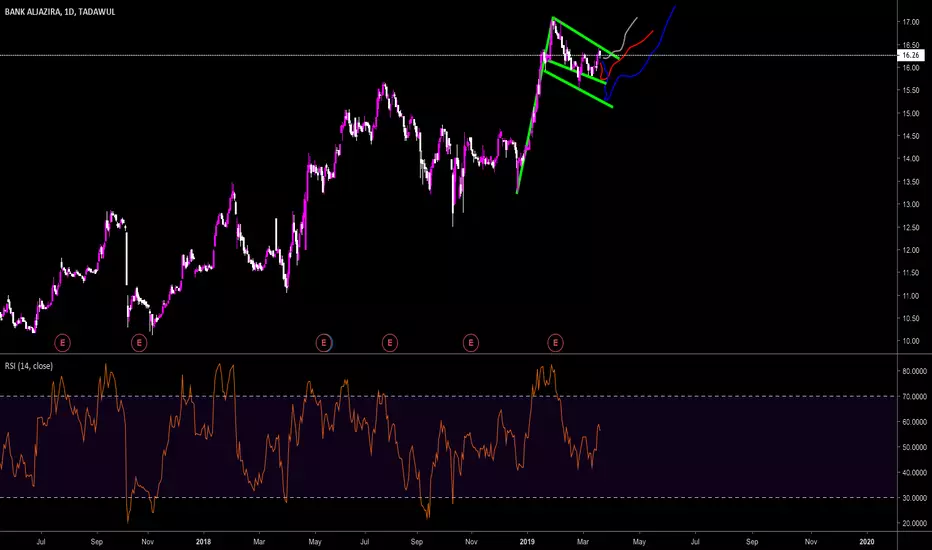Click the 11.00 price axis label
This screenshot has height=550, width=932.
[911, 296]
